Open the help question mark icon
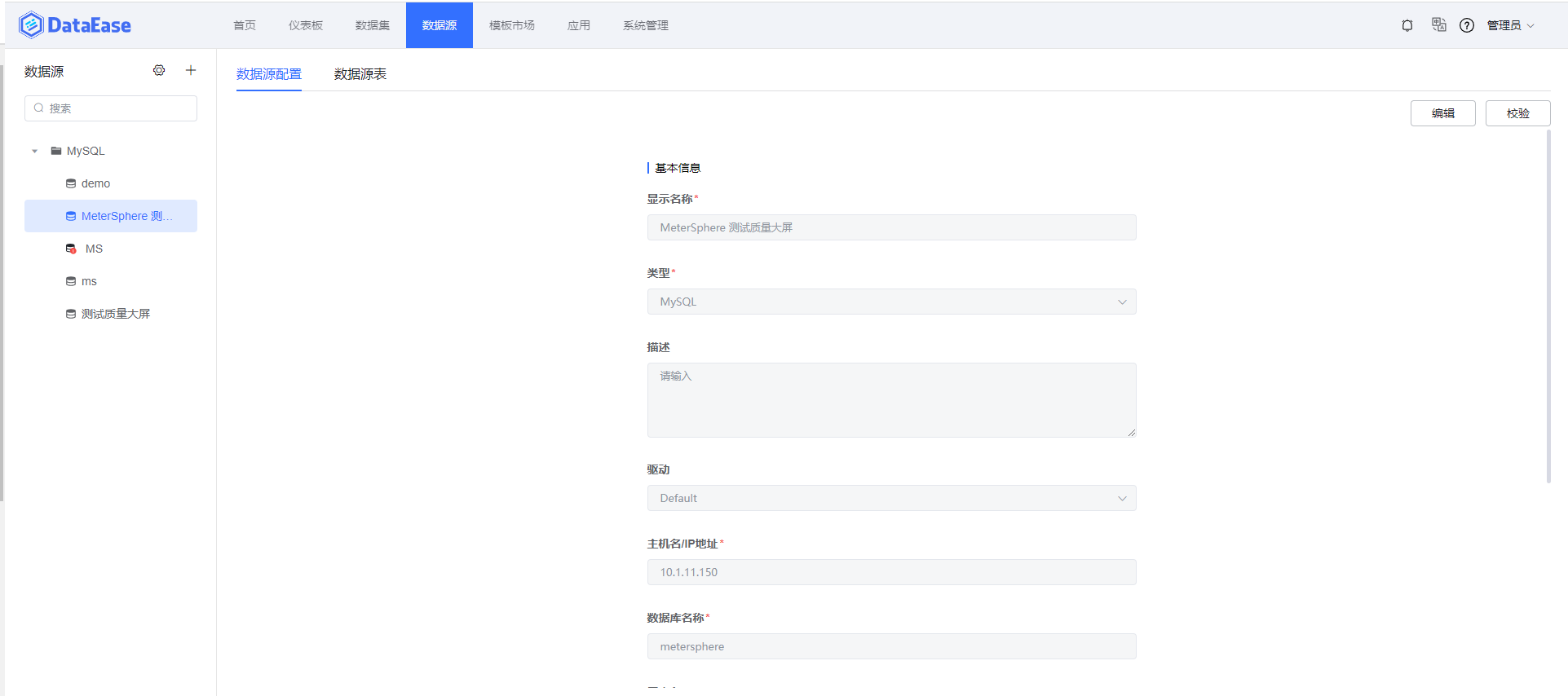 pyautogui.click(x=1467, y=25)
